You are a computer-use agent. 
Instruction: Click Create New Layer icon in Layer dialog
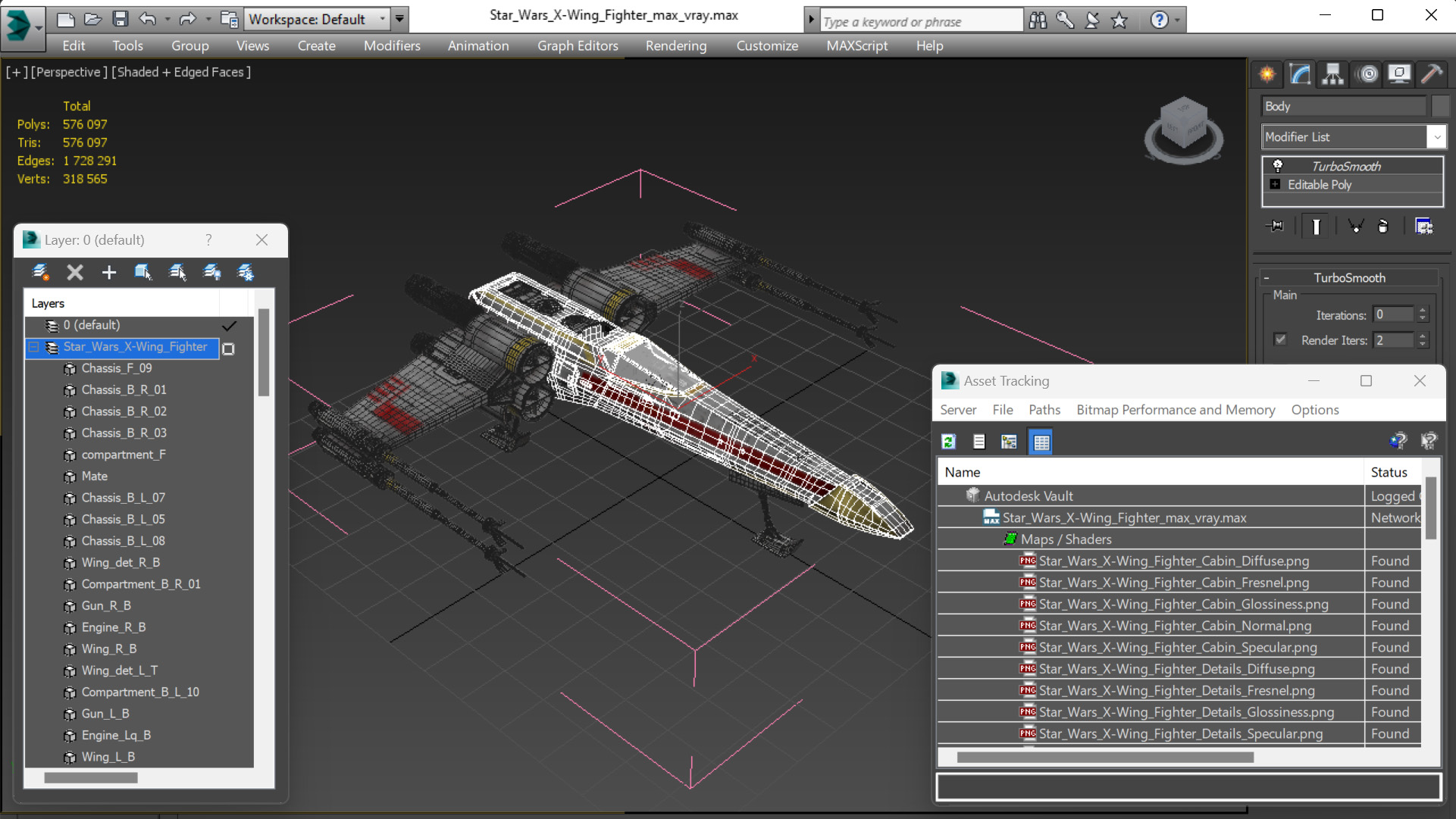40,272
